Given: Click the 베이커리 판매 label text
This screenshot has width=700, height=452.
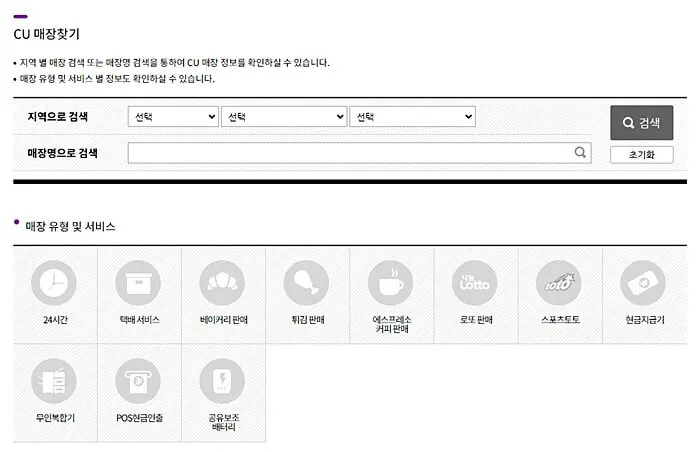Looking at the screenshot, I should pyautogui.click(x=224, y=320).
